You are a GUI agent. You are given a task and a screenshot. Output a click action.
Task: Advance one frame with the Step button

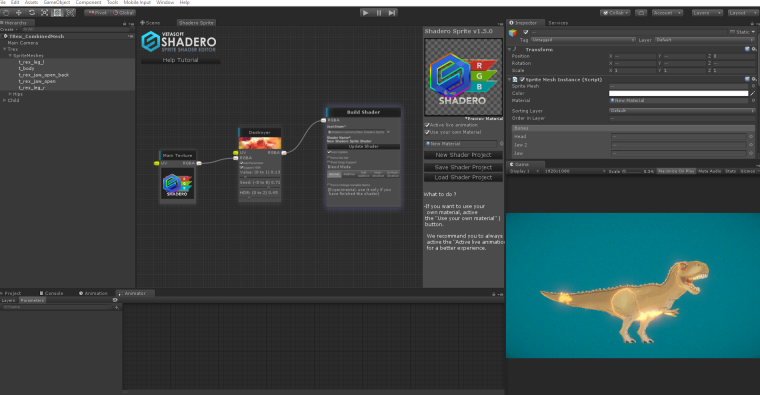(392, 13)
